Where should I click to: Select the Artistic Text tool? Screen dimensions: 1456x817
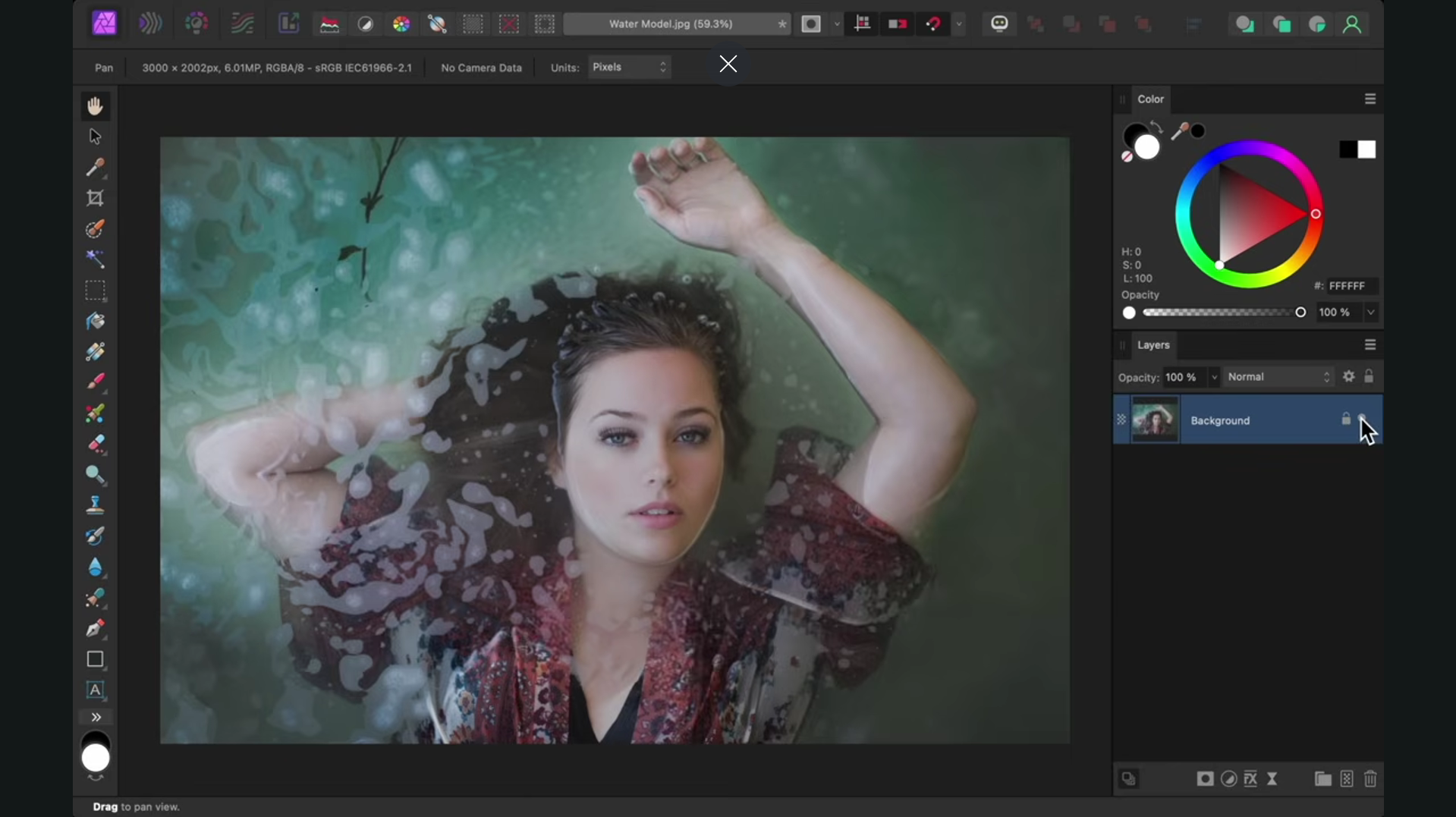click(95, 690)
